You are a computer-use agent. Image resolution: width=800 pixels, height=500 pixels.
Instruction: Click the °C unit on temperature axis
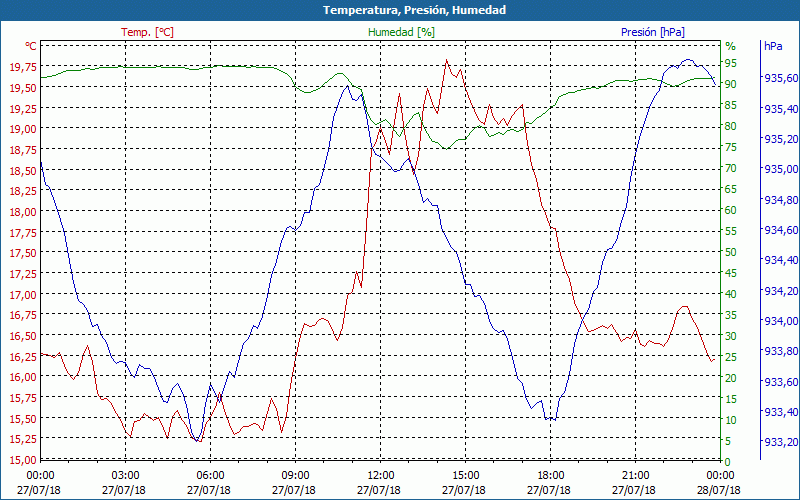point(31,46)
